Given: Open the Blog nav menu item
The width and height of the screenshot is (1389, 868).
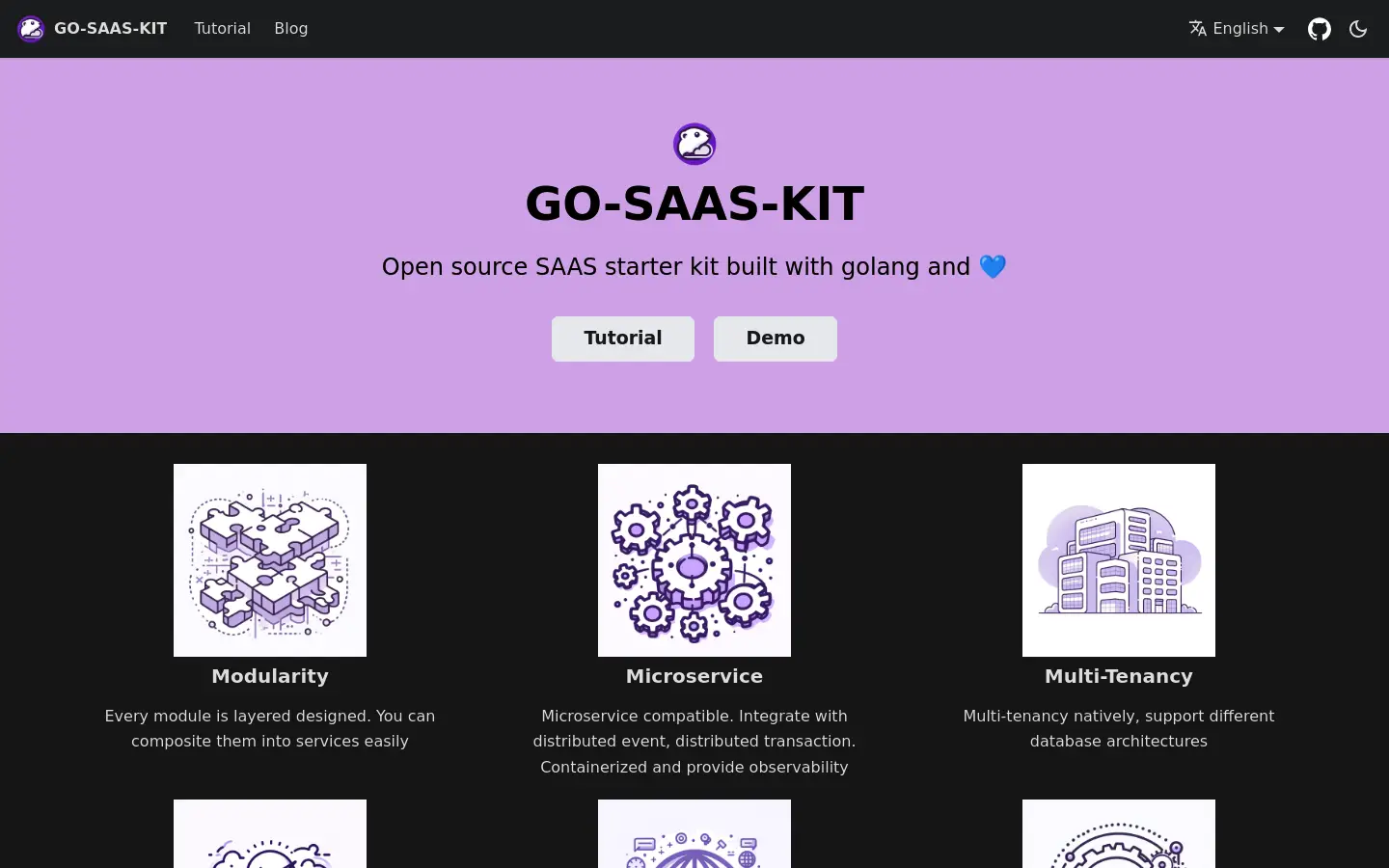Looking at the screenshot, I should pos(291,29).
